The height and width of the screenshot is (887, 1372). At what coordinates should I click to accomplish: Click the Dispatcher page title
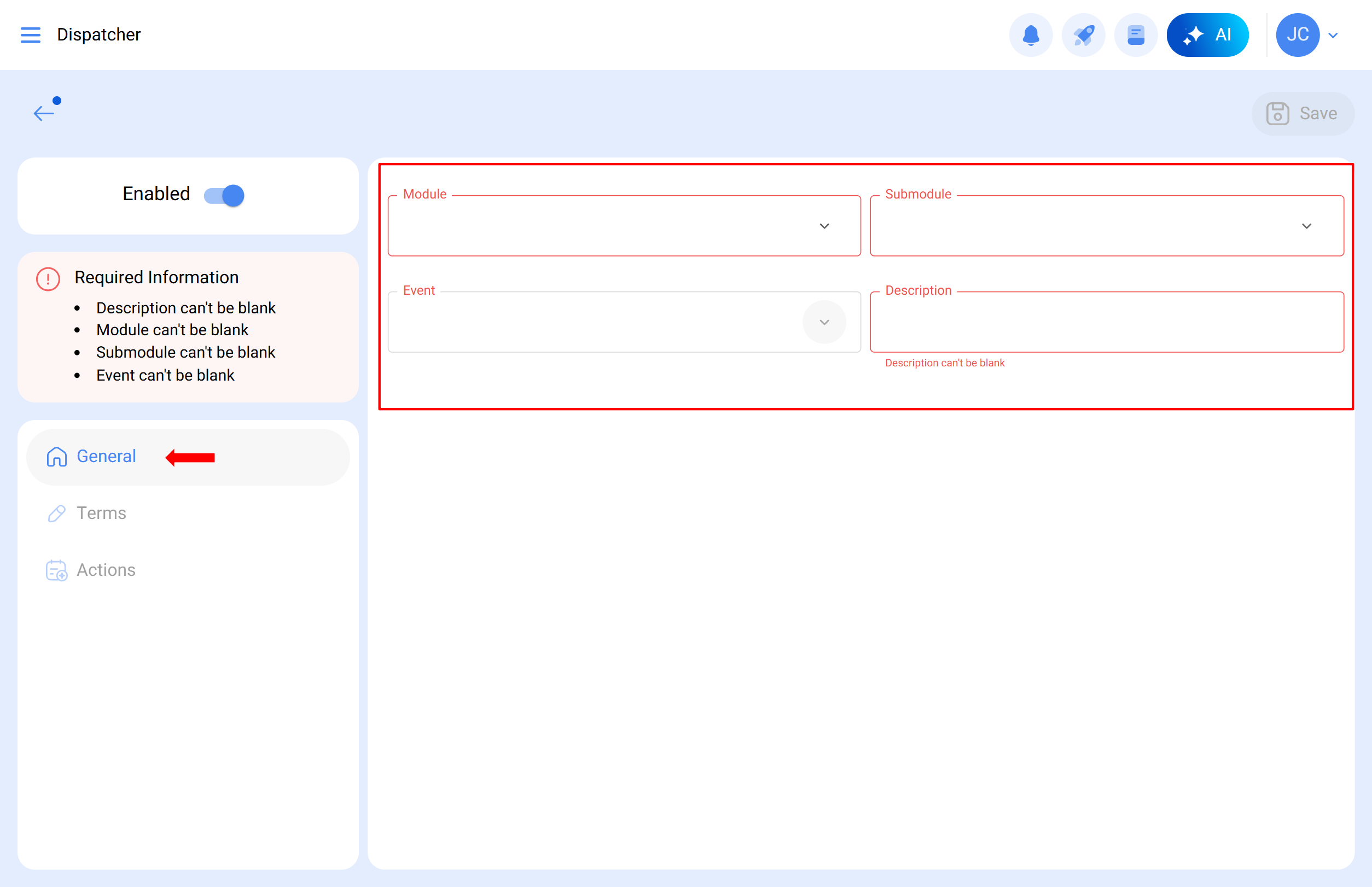(98, 34)
